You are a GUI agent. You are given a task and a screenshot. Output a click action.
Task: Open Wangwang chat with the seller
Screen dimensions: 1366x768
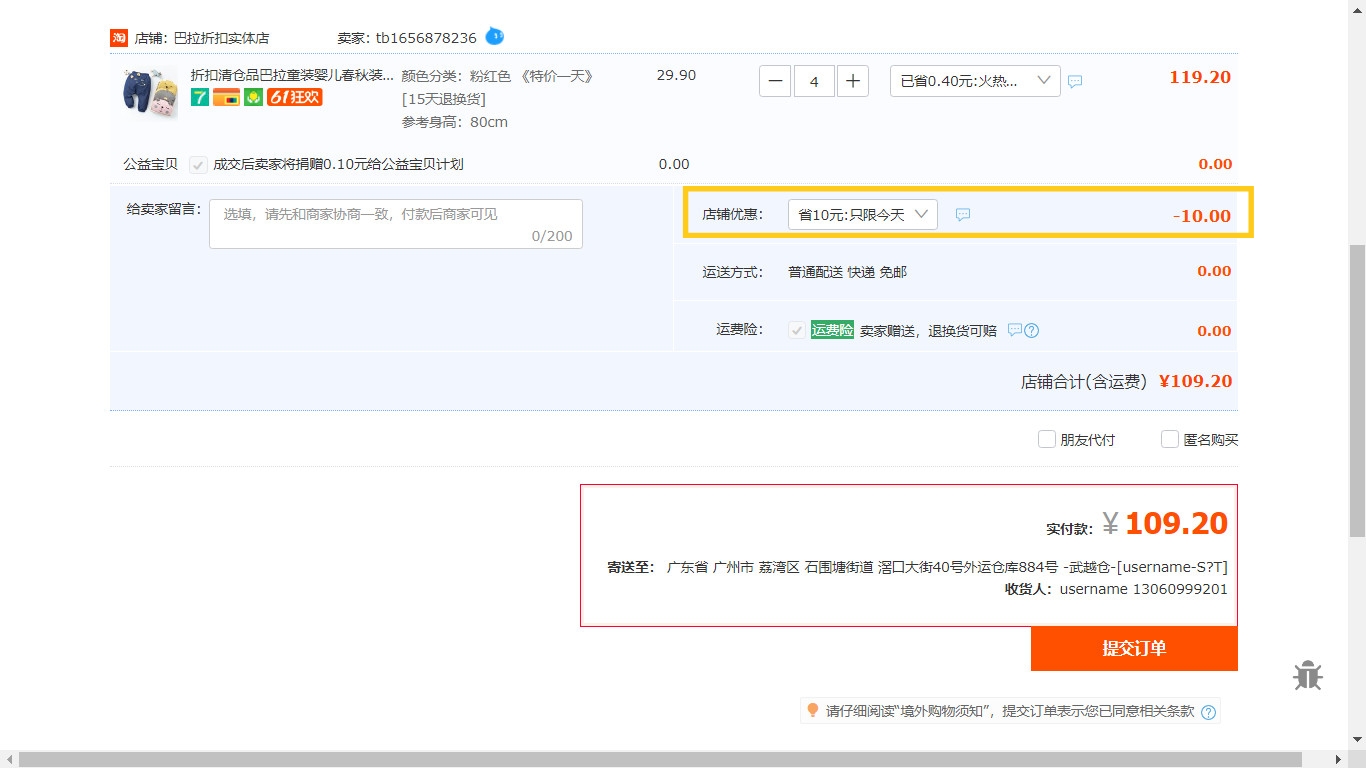click(x=494, y=37)
